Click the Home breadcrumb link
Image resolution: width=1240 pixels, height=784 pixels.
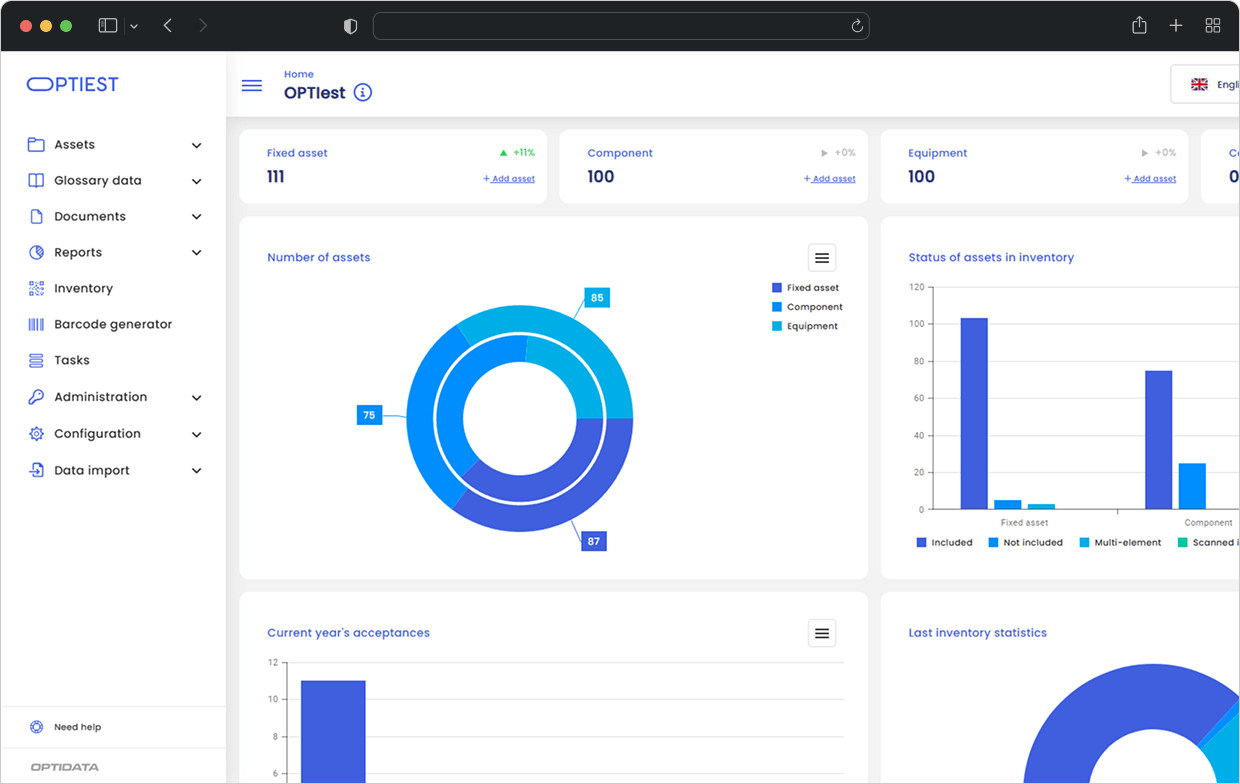(x=299, y=75)
